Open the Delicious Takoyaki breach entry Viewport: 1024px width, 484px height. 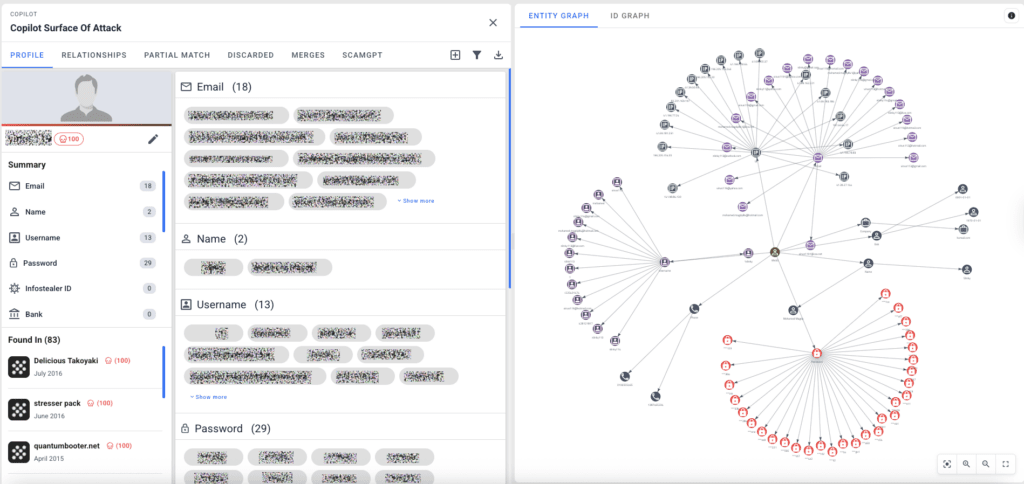68,359
